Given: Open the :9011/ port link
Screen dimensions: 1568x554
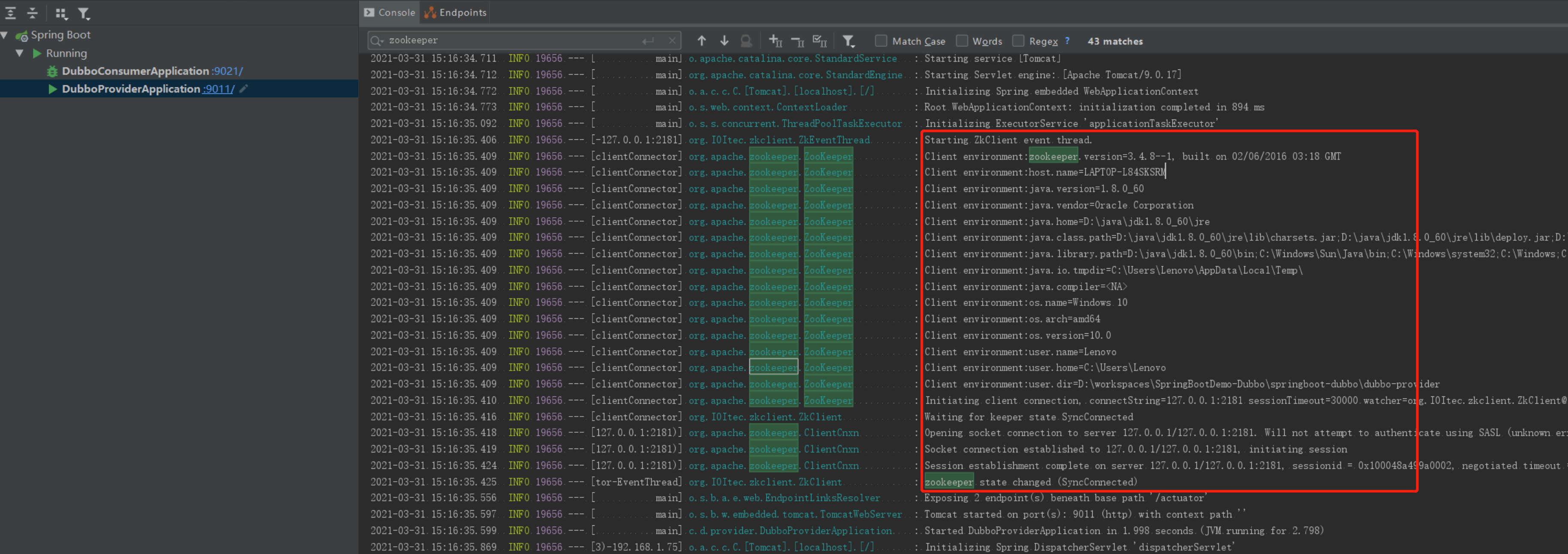Looking at the screenshot, I should pyautogui.click(x=219, y=89).
